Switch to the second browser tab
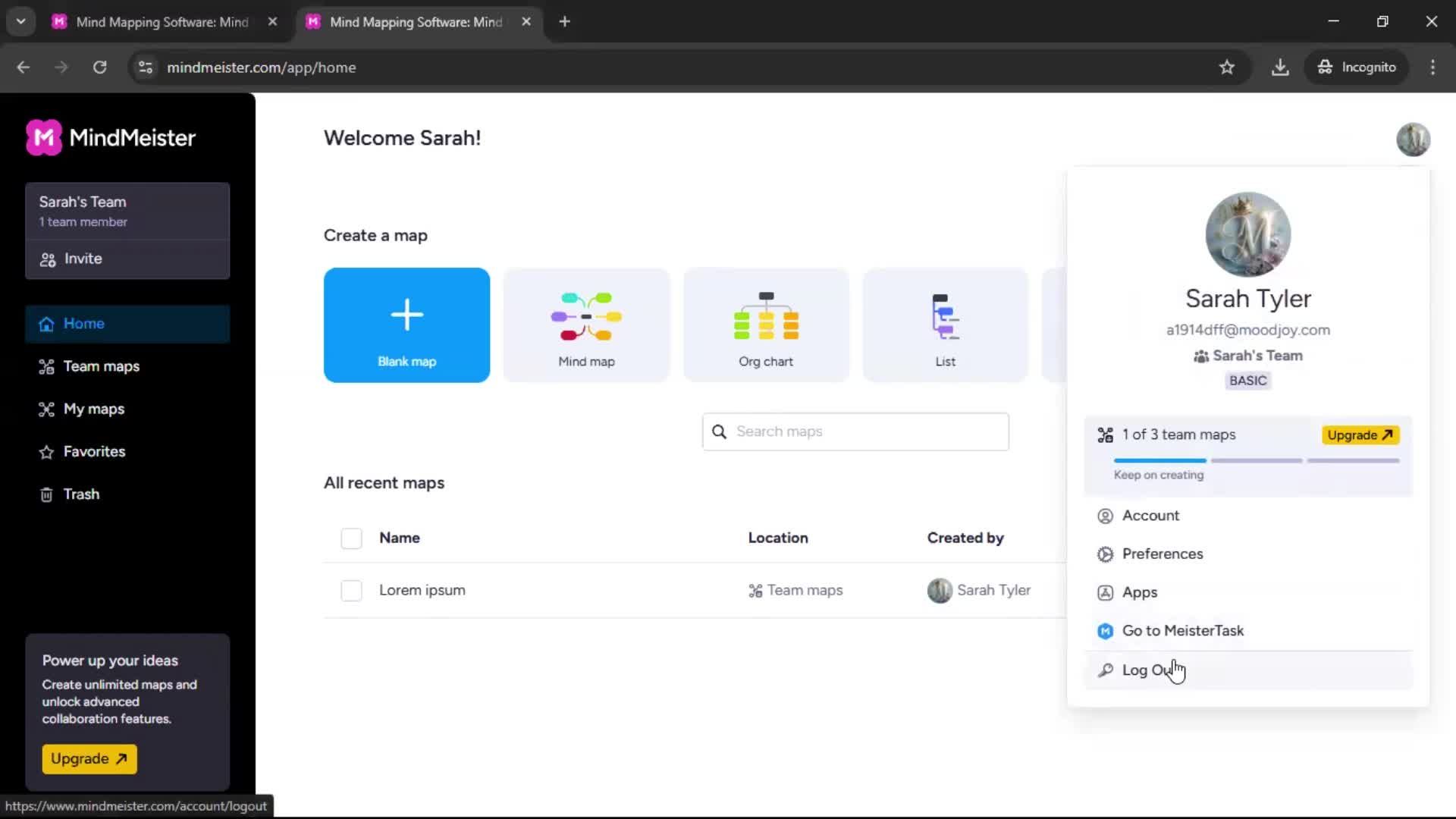The image size is (1456, 819). tap(416, 22)
